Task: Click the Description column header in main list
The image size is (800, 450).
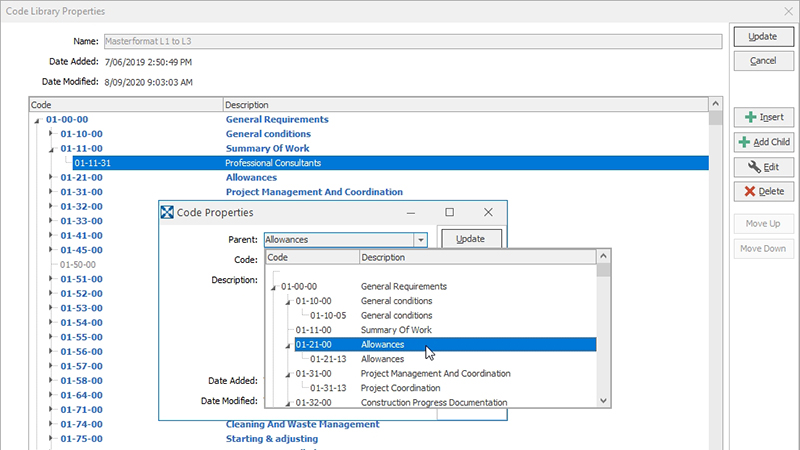Action: [x=466, y=105]
